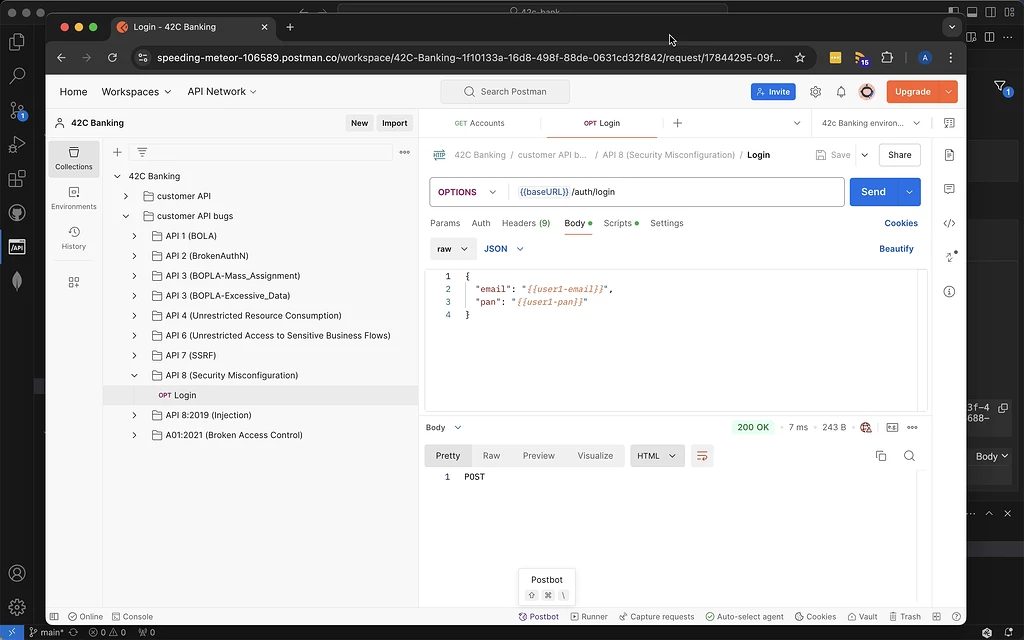Viewport: 1024px width, 640px height.
Task: Click the request URL input field
Action: 677,192
